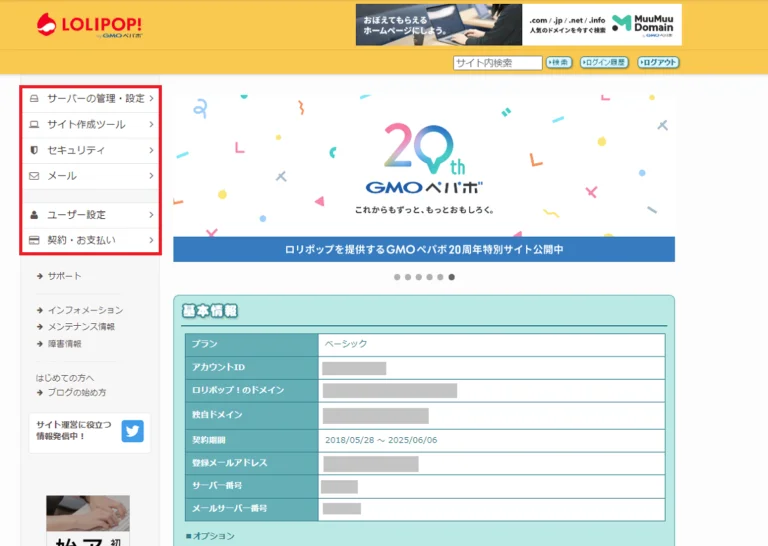Expand the サーバーの管理・設定 chevron
Viewport: 768px width, 546px height.
pyautogui.click(x=151, y=98)
